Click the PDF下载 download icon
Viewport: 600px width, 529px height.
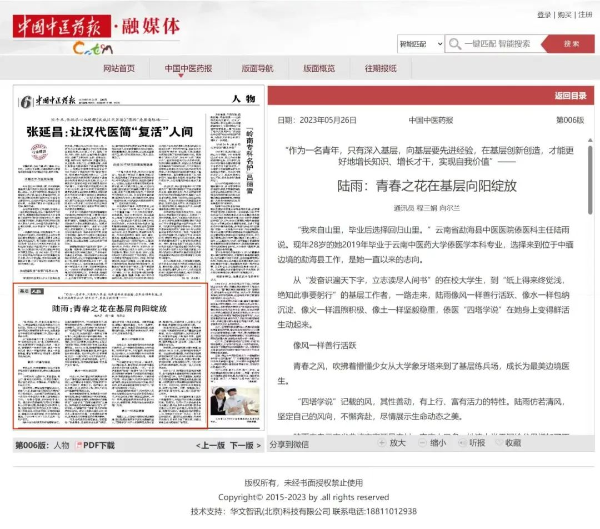[x=78, y=445]
